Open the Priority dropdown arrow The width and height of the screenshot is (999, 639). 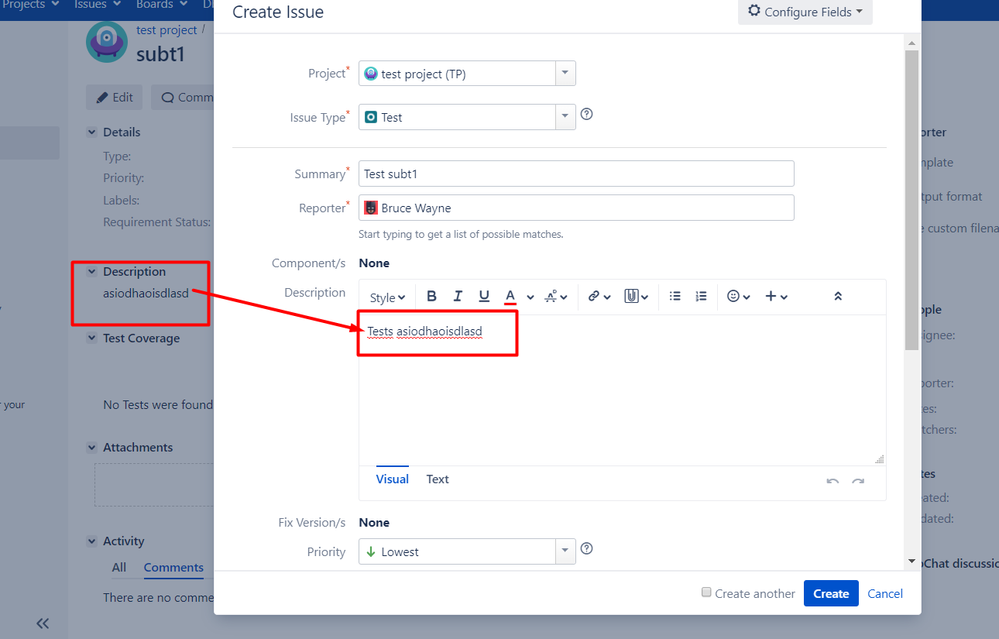tap(565, 552)
